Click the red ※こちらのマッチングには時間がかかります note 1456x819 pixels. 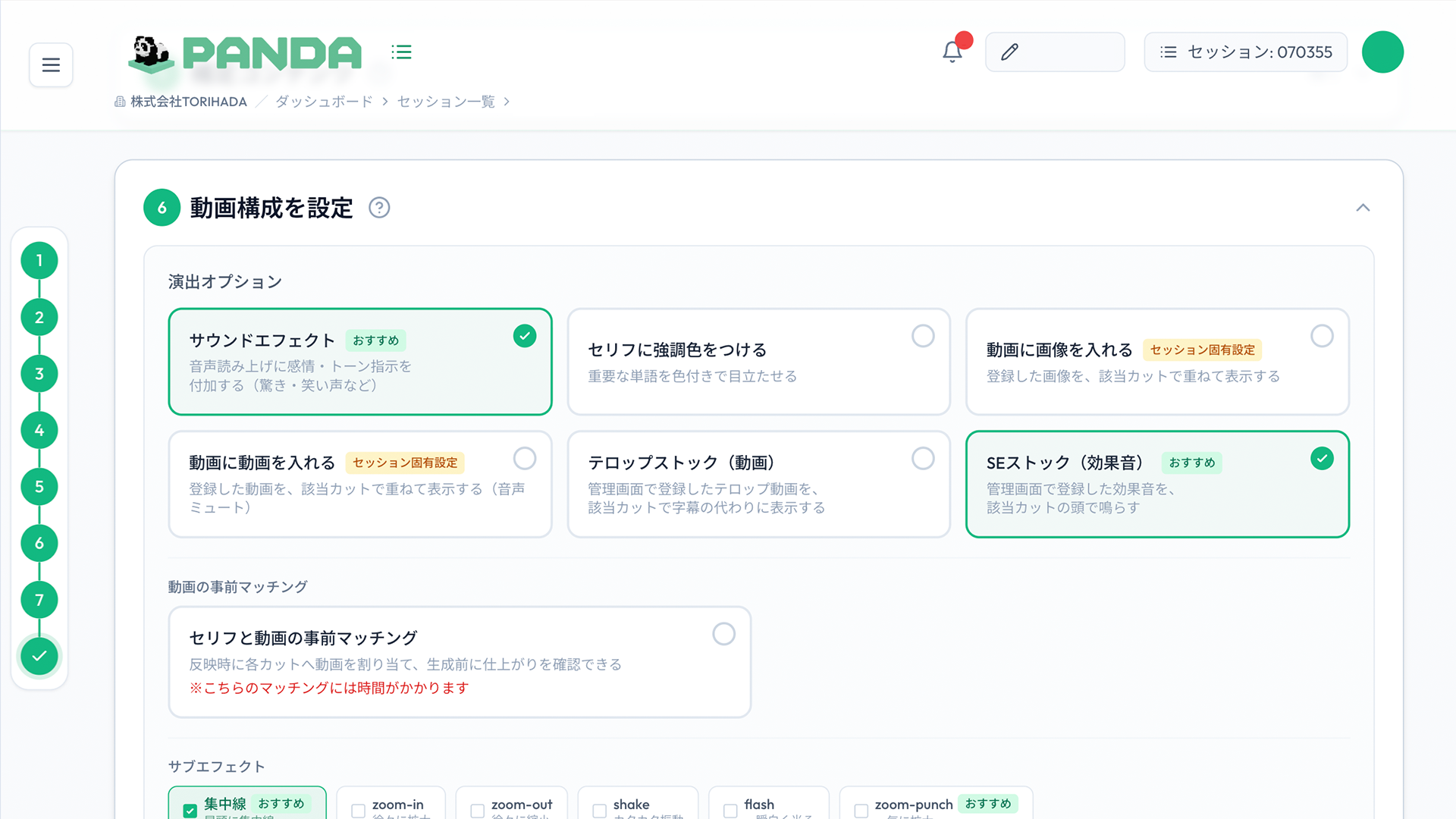click(329, 688)
